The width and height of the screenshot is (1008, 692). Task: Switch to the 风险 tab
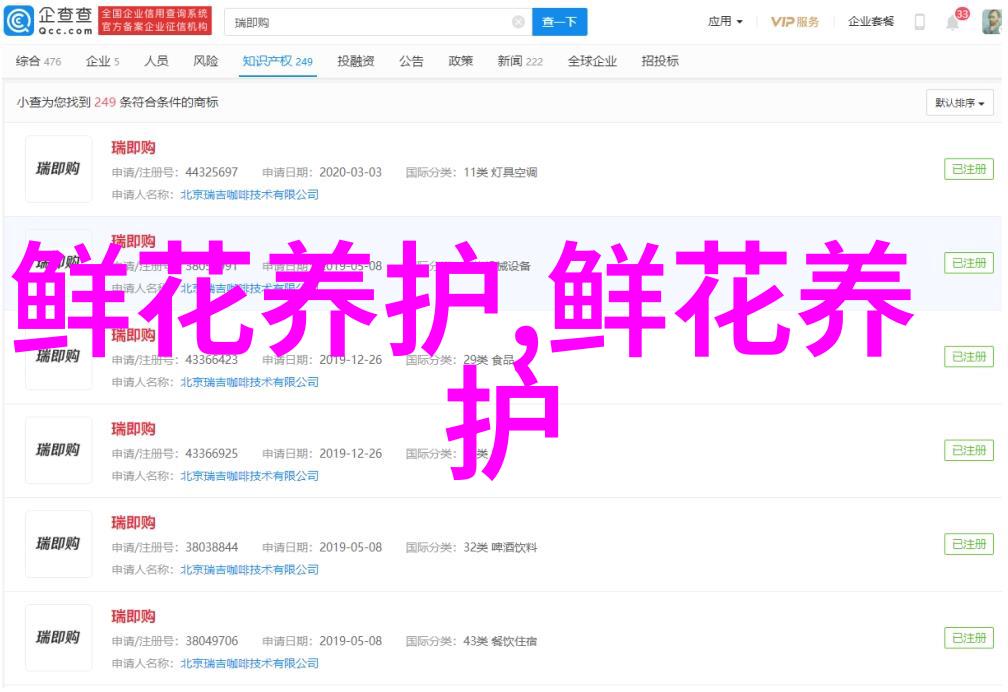pos(206,61)
